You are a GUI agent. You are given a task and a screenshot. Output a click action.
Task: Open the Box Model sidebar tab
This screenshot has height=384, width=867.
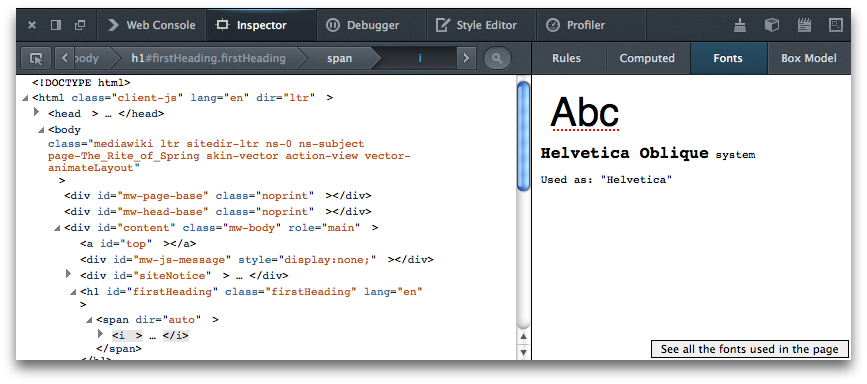pos(808,58)
